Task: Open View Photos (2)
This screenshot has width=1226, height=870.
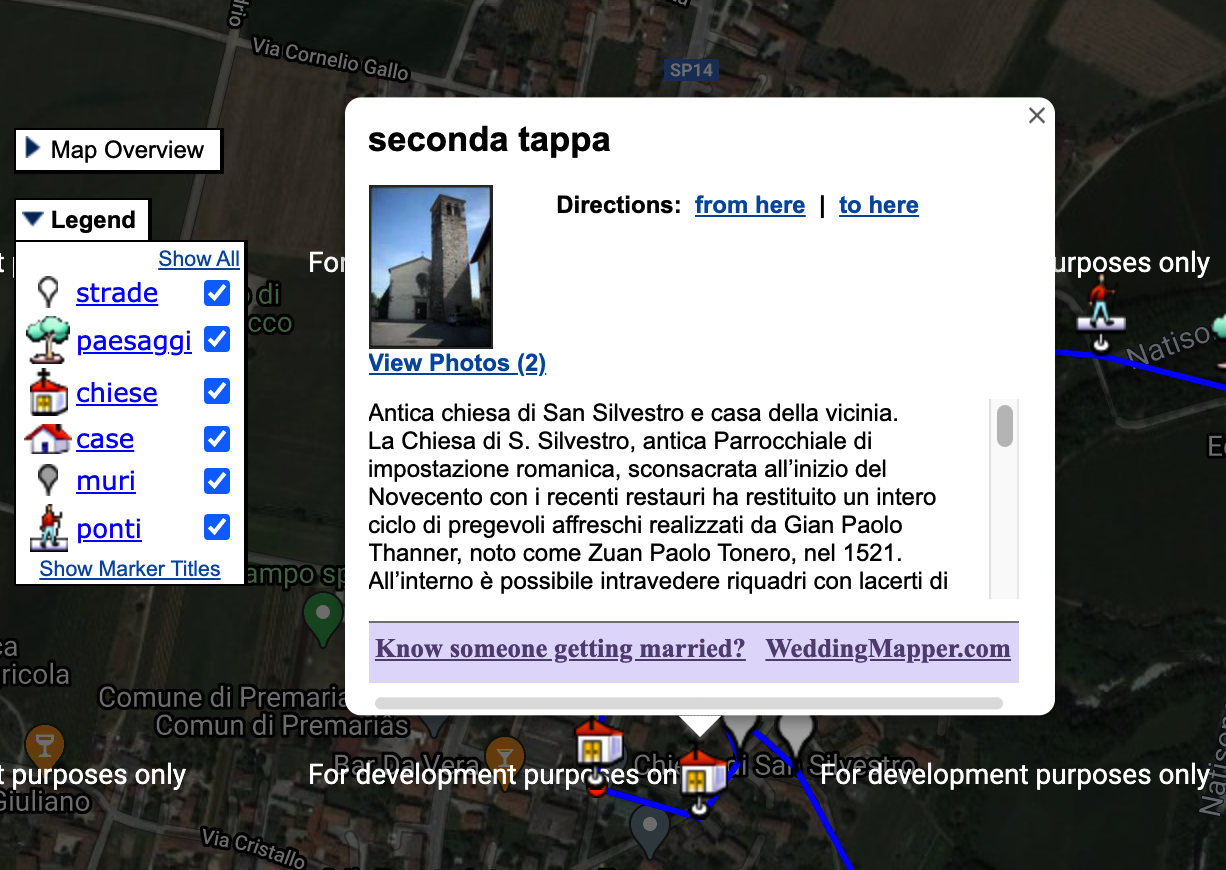Action: click(x=457, y=363)
